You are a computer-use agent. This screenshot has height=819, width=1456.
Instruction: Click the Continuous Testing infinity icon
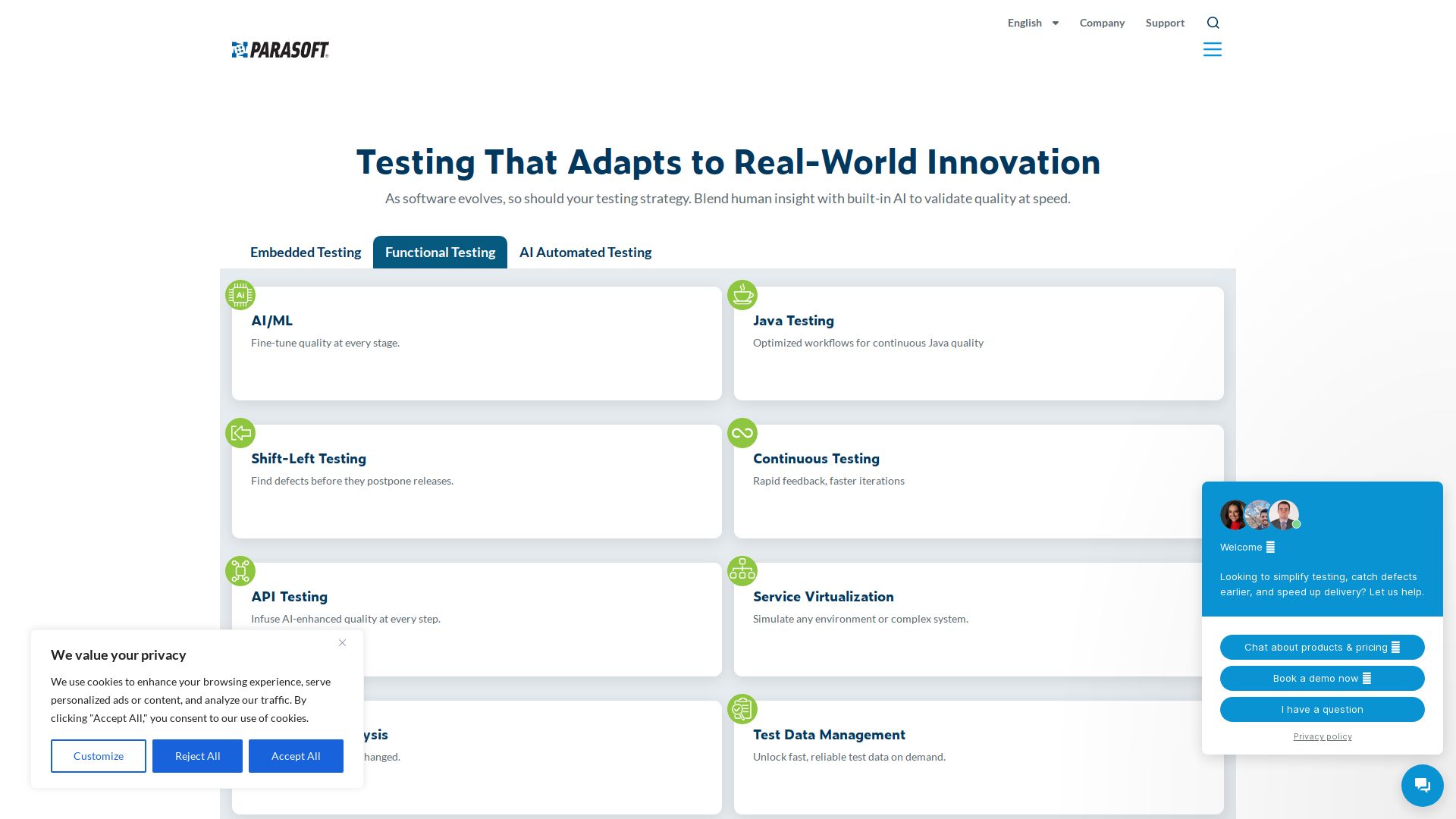pyautogui.click(x=742, y=433)
